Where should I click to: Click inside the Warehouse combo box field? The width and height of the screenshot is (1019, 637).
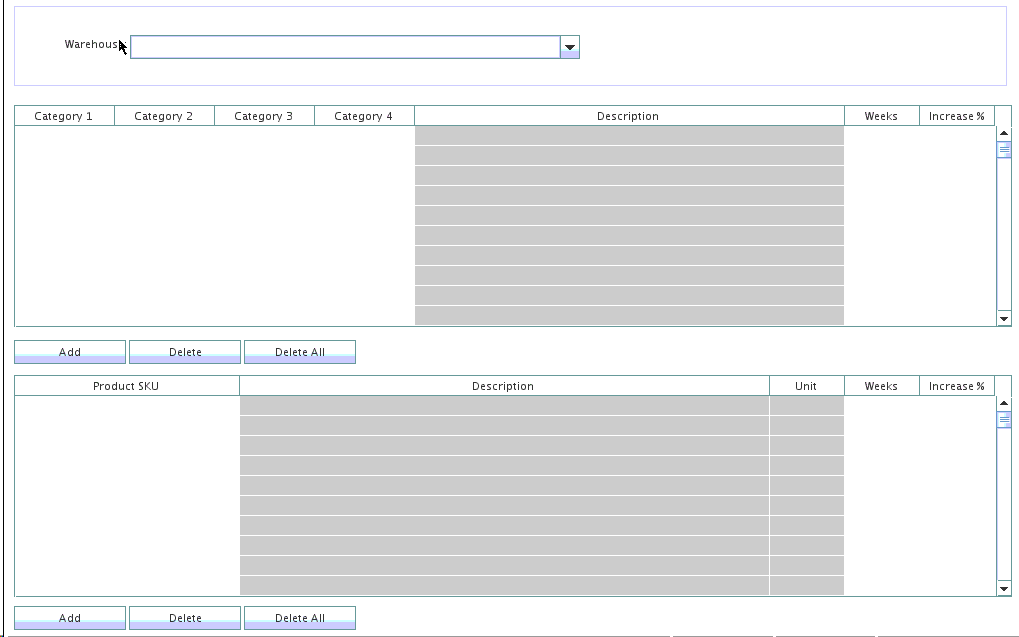click(x=345, y=47)
